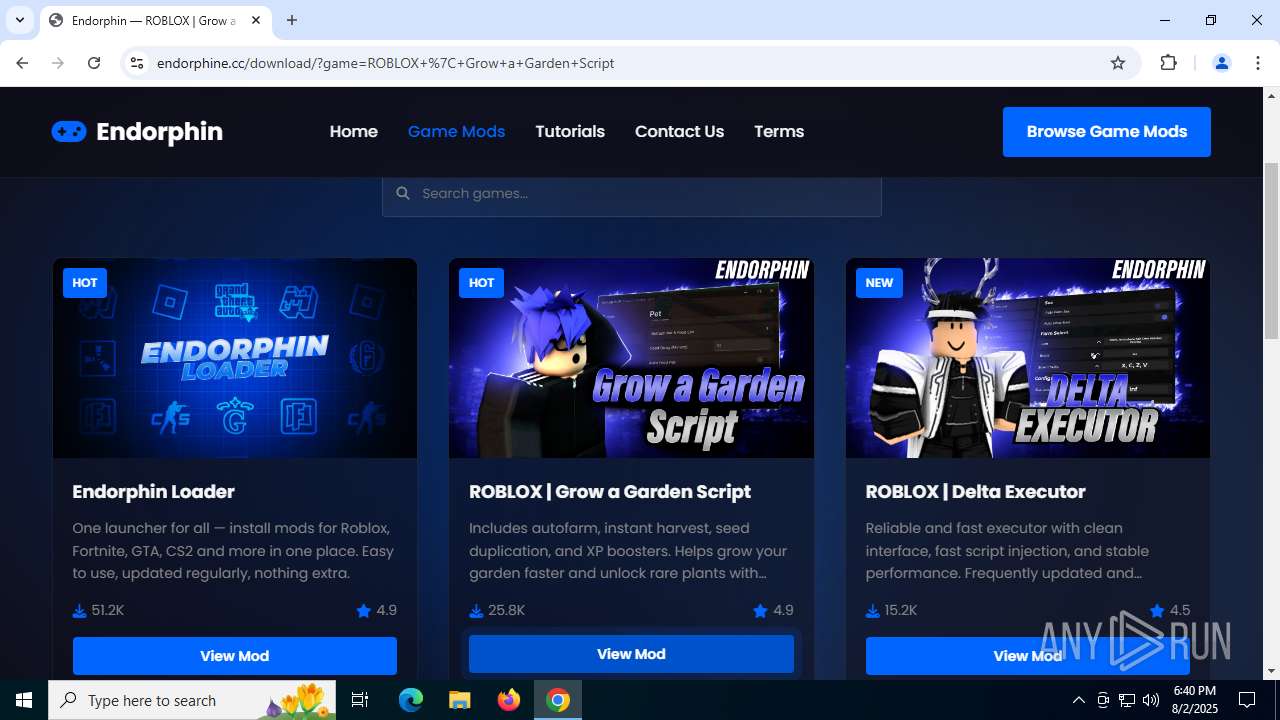Click the search magnifier icon in Search games
This screenshot has height=720, width=1280.
403,193
